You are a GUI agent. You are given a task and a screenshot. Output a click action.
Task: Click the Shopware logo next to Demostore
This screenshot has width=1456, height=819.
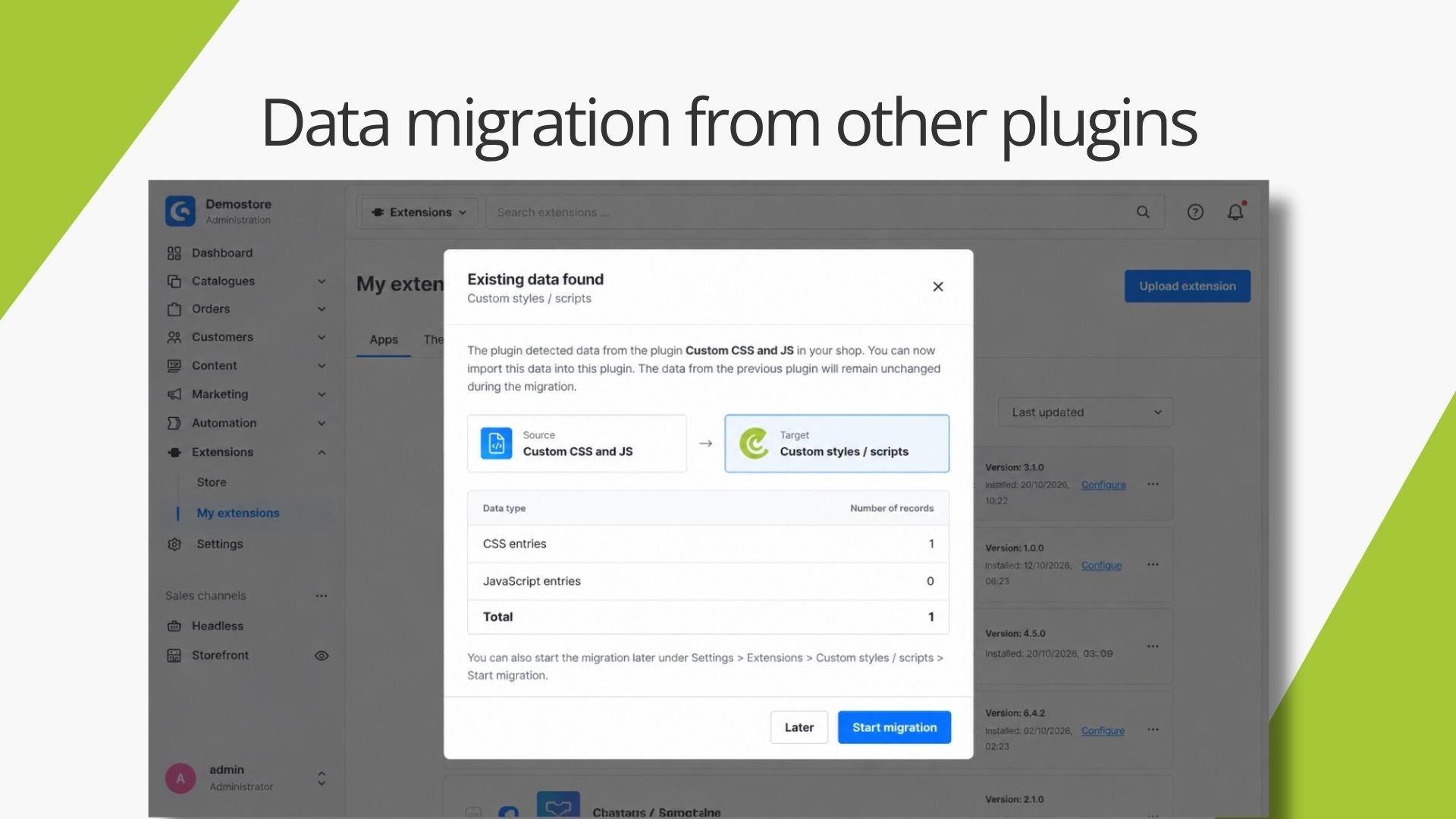tap(180, 211)
